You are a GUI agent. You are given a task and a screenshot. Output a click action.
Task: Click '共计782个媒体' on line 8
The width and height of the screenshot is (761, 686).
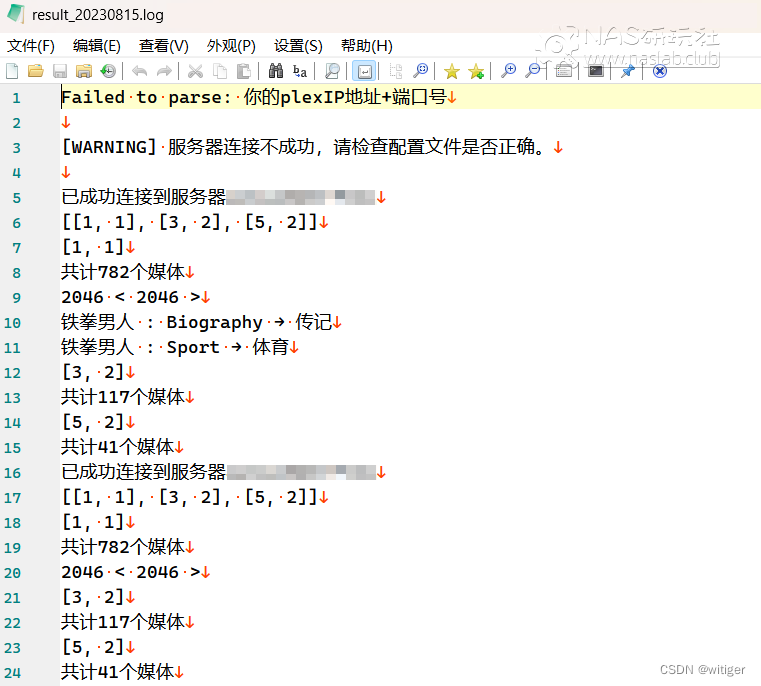[x=123, y=272]
